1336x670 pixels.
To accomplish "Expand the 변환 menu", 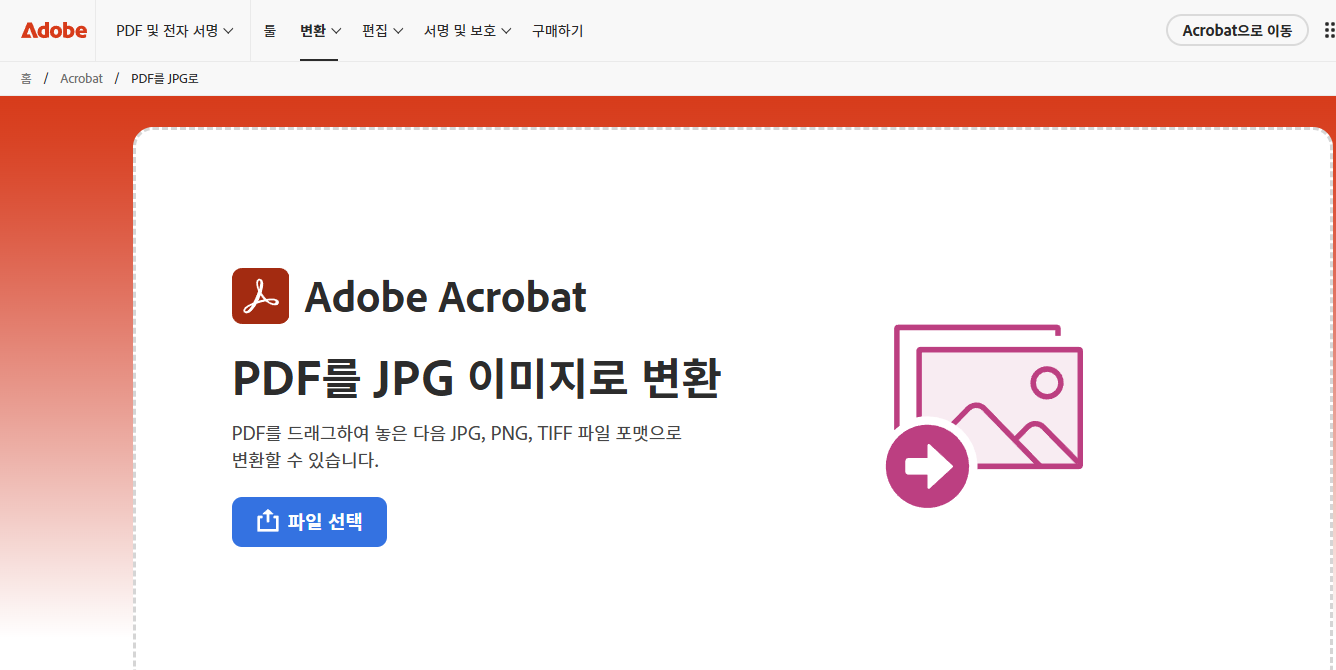I will click(x=320, y=31).
